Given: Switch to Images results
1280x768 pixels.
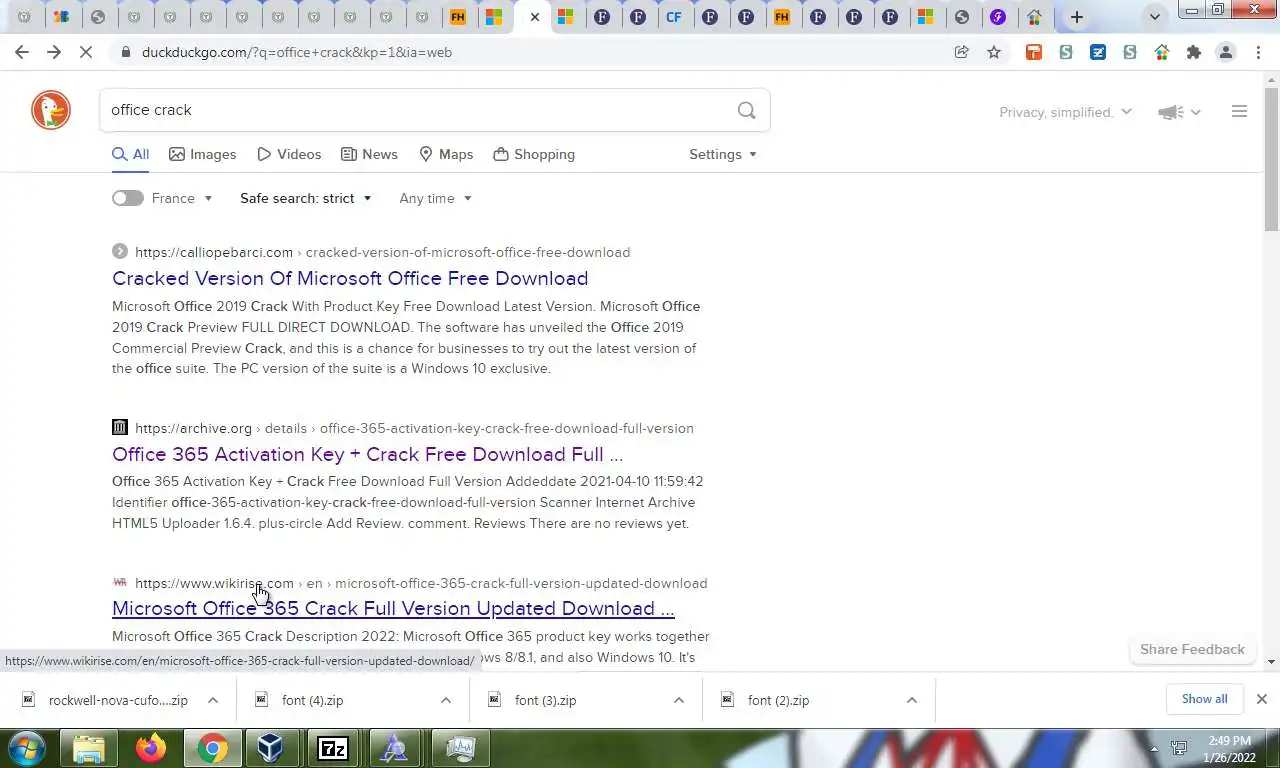Looking at the screenshot, I should (203, 154).
